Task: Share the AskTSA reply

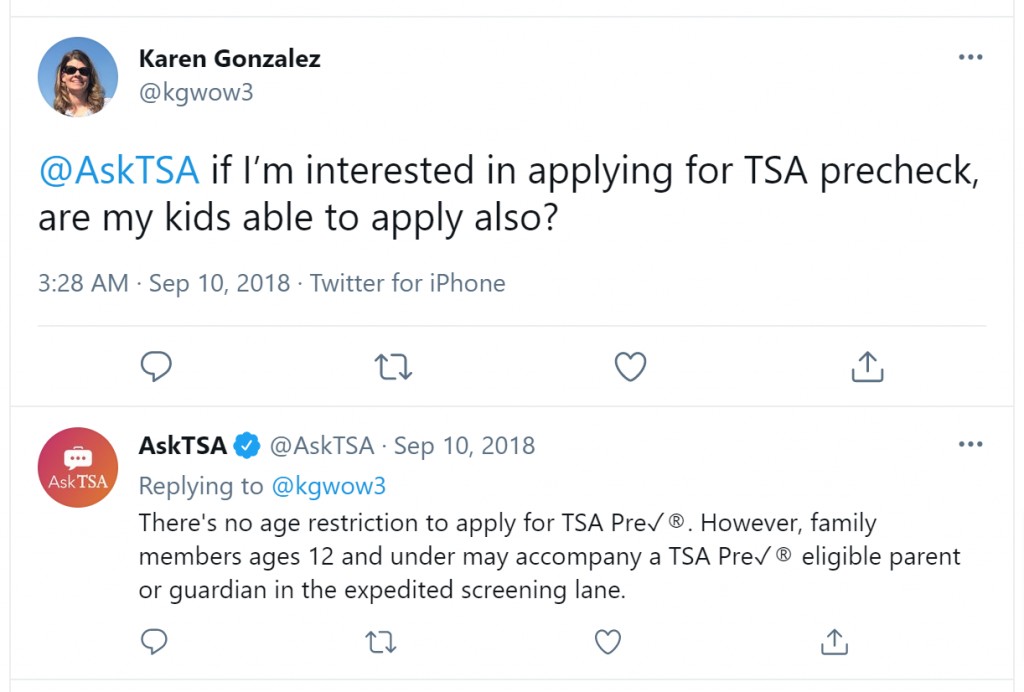Action: 834,642
